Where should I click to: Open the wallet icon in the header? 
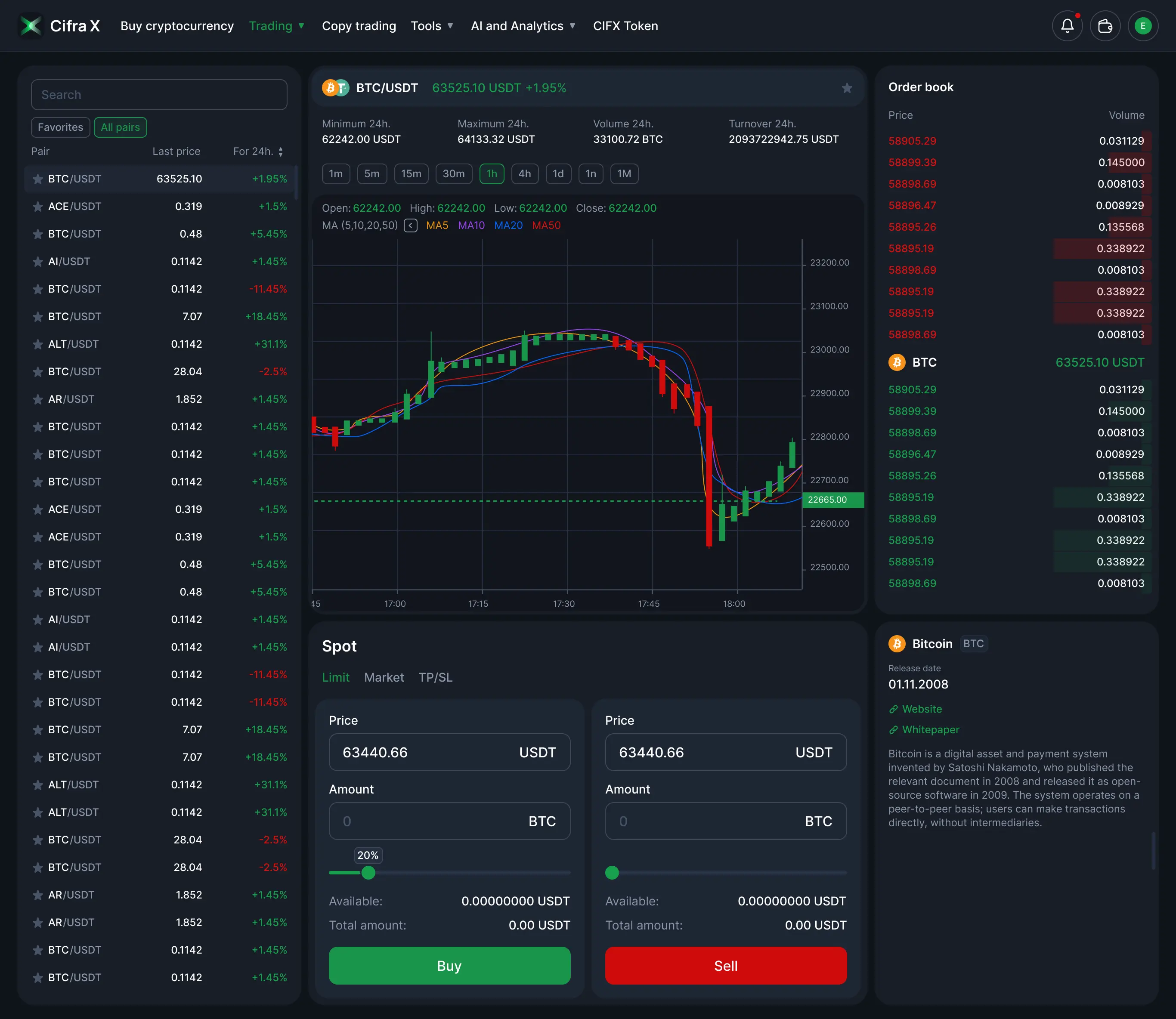[1105, 25]
